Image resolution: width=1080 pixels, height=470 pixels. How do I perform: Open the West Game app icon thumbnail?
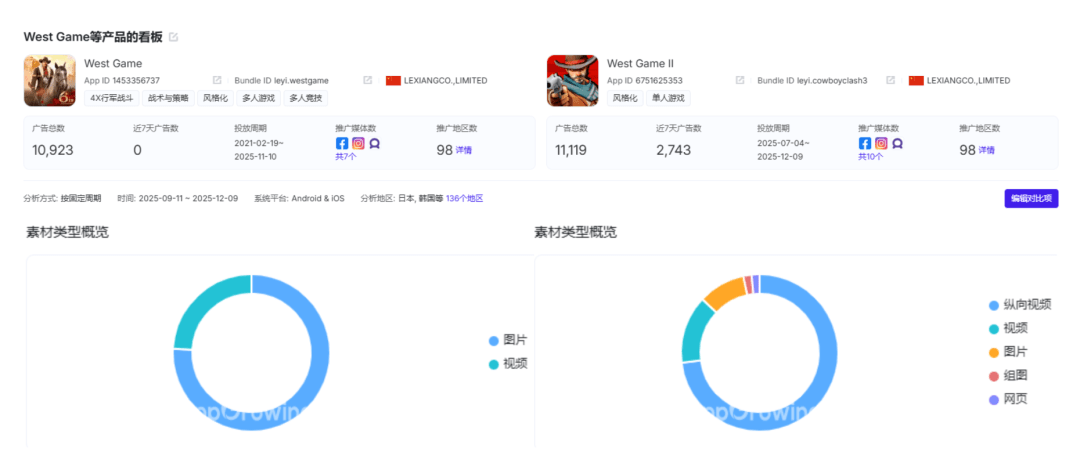pyautogui.click(x=50, y=81)
